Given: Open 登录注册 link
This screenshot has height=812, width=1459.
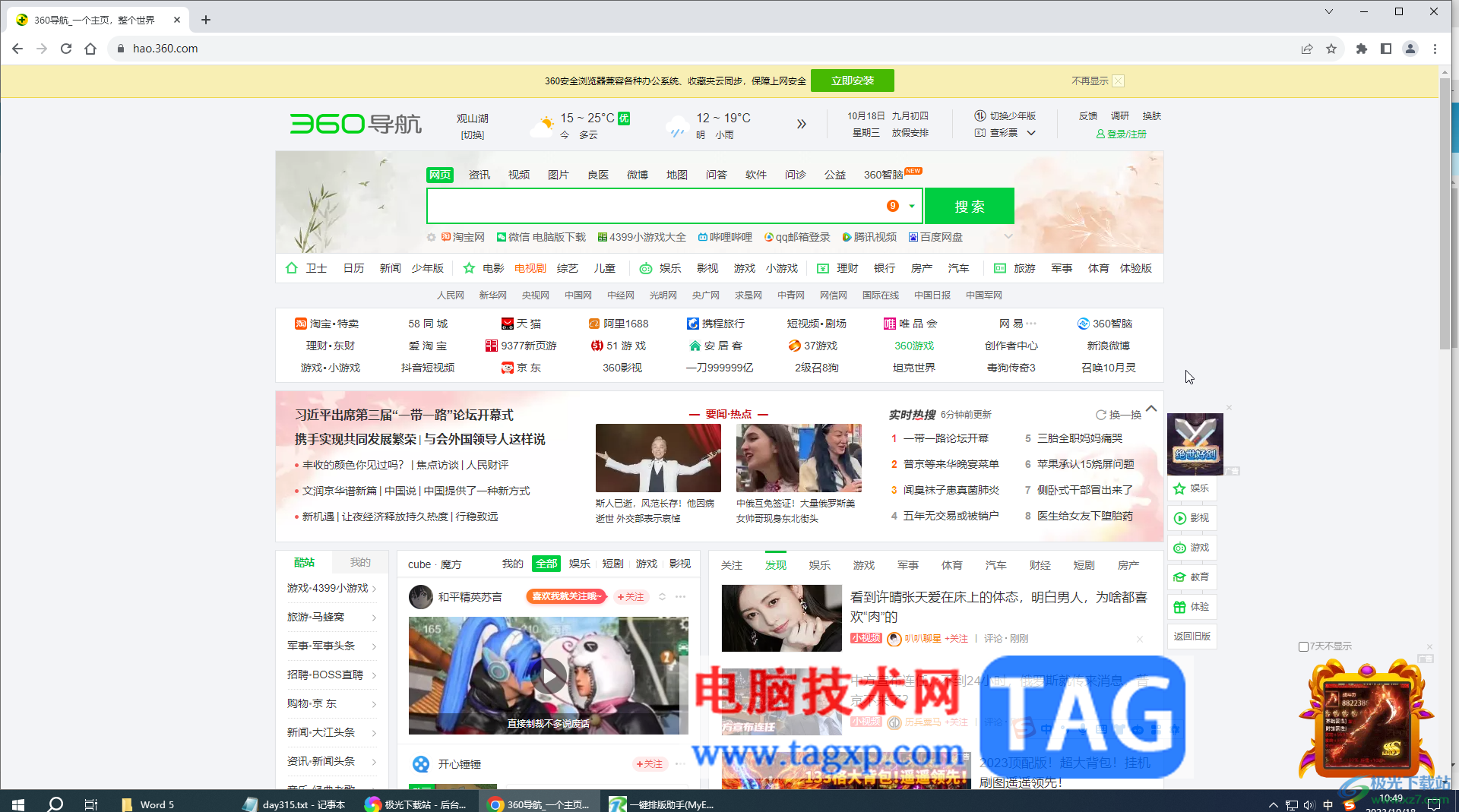Looking at the screenshot, I should [x=1121, y=134].
